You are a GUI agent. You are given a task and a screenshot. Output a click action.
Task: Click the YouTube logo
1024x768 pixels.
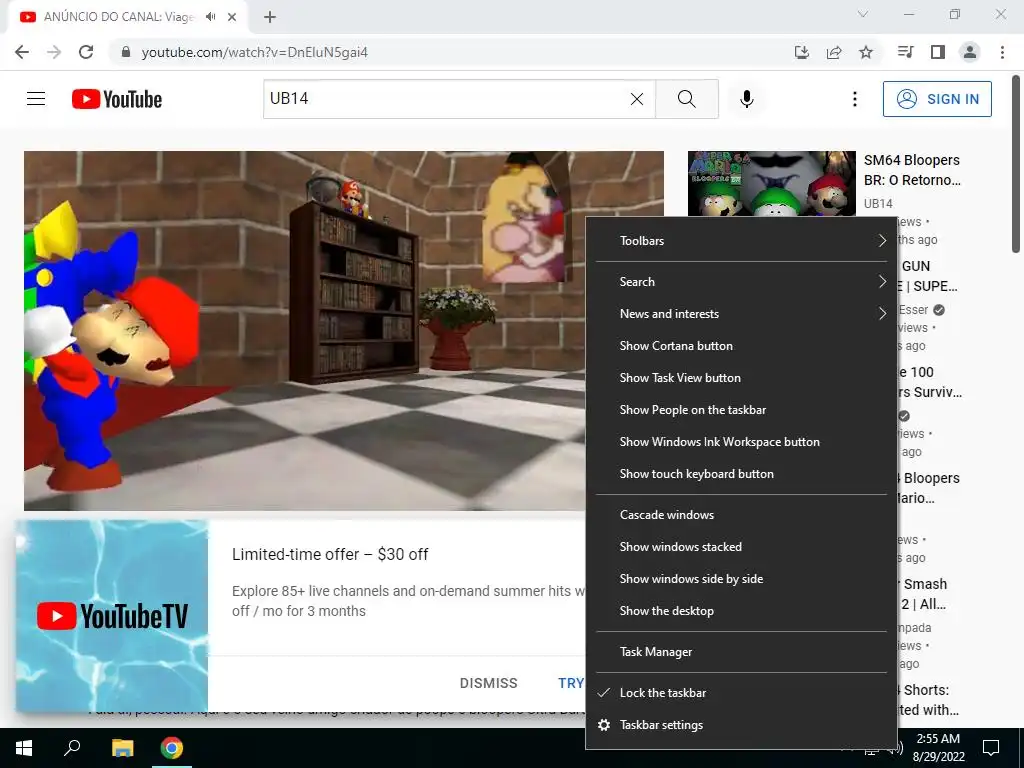[117, 99]
